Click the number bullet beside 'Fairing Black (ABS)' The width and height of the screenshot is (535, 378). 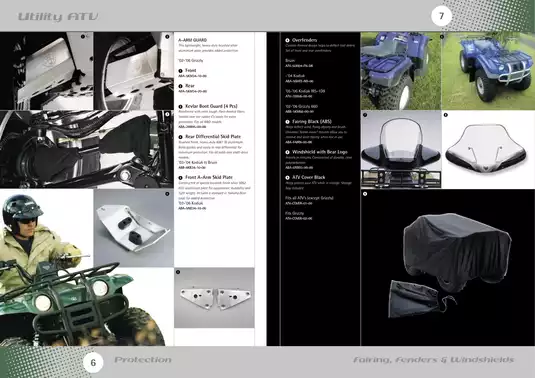287,122
